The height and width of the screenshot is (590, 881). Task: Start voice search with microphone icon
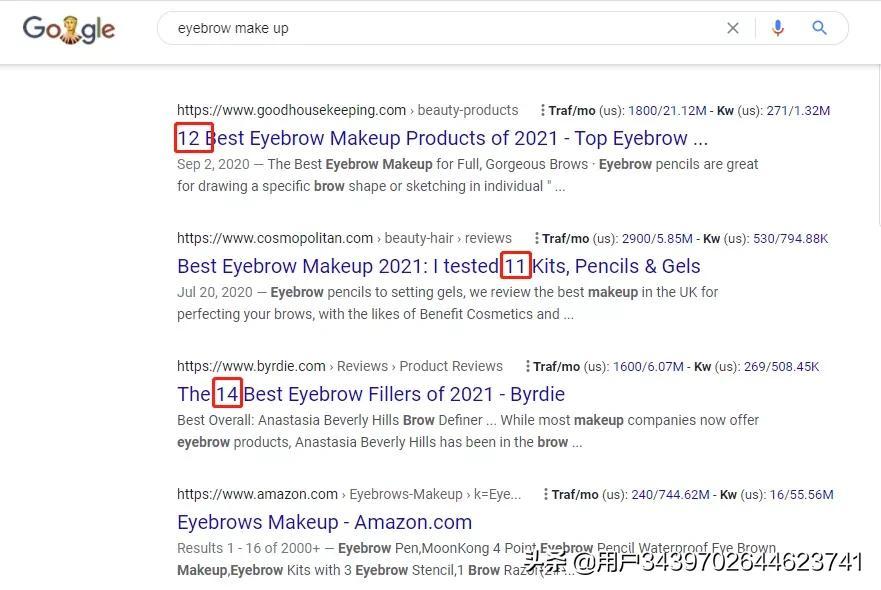[778, 28]
